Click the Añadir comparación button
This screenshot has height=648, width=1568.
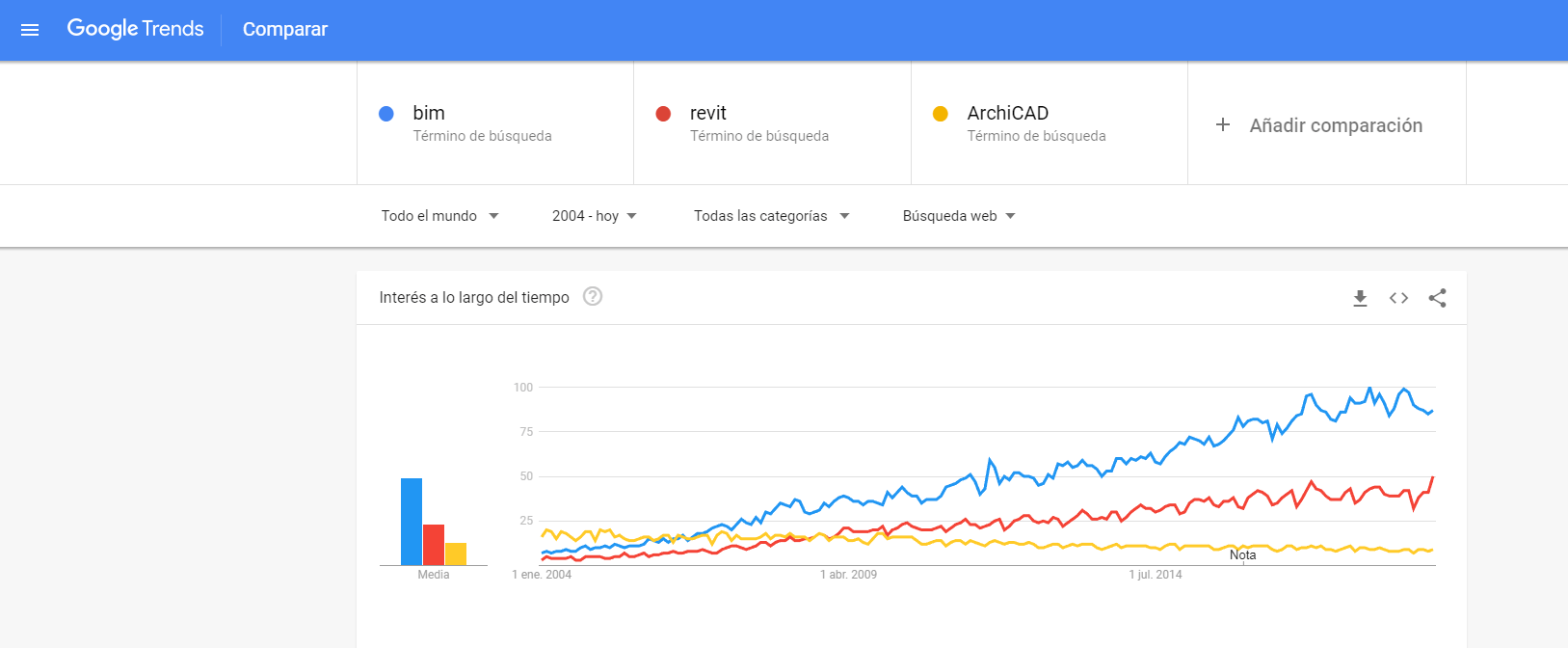[1327, 123]
